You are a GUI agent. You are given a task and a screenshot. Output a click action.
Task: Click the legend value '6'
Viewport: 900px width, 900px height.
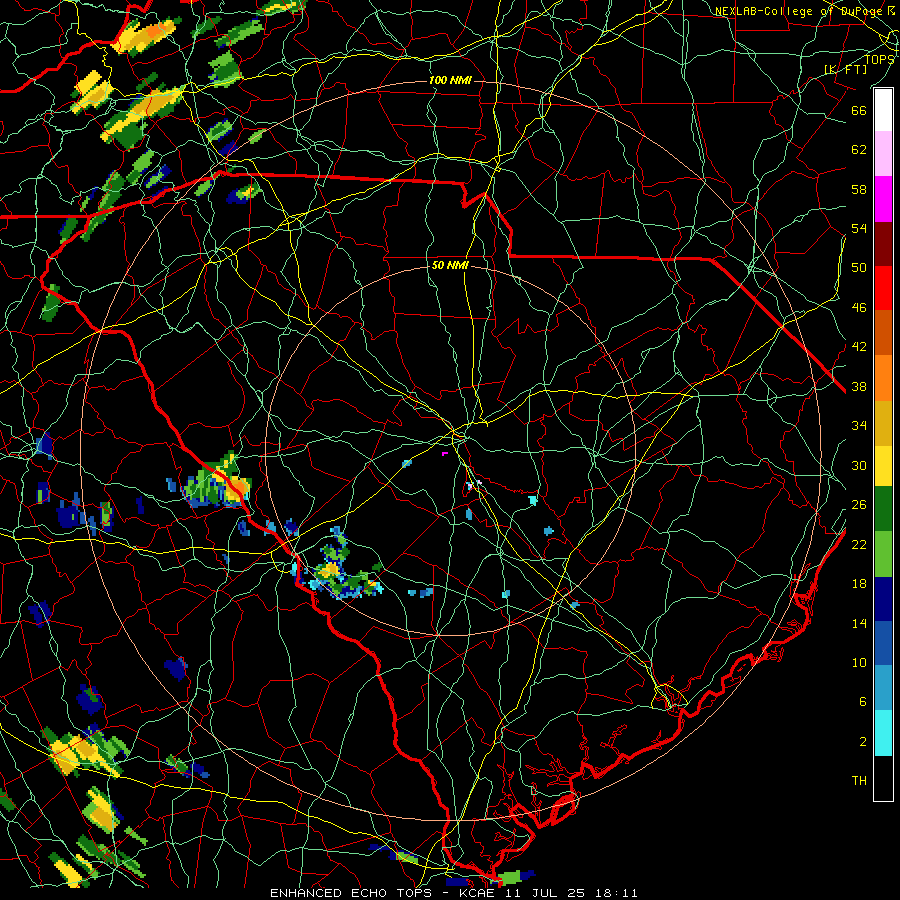[x=862, y=702]
